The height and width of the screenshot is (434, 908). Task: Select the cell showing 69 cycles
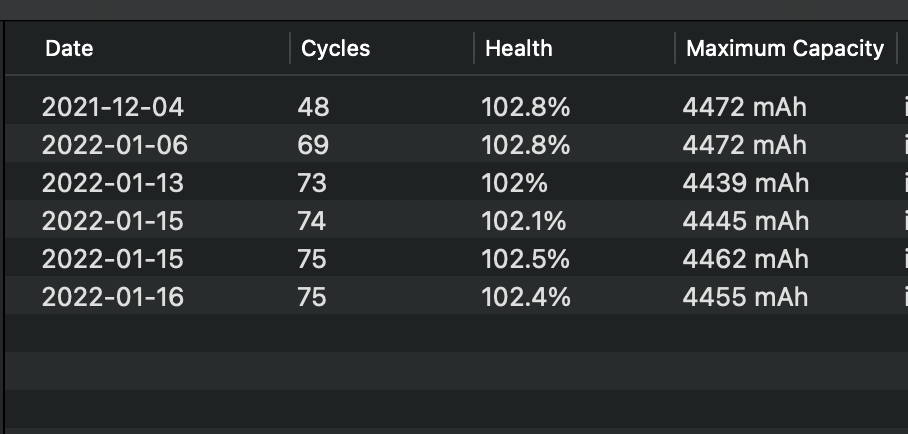click(x=313, y=145)
